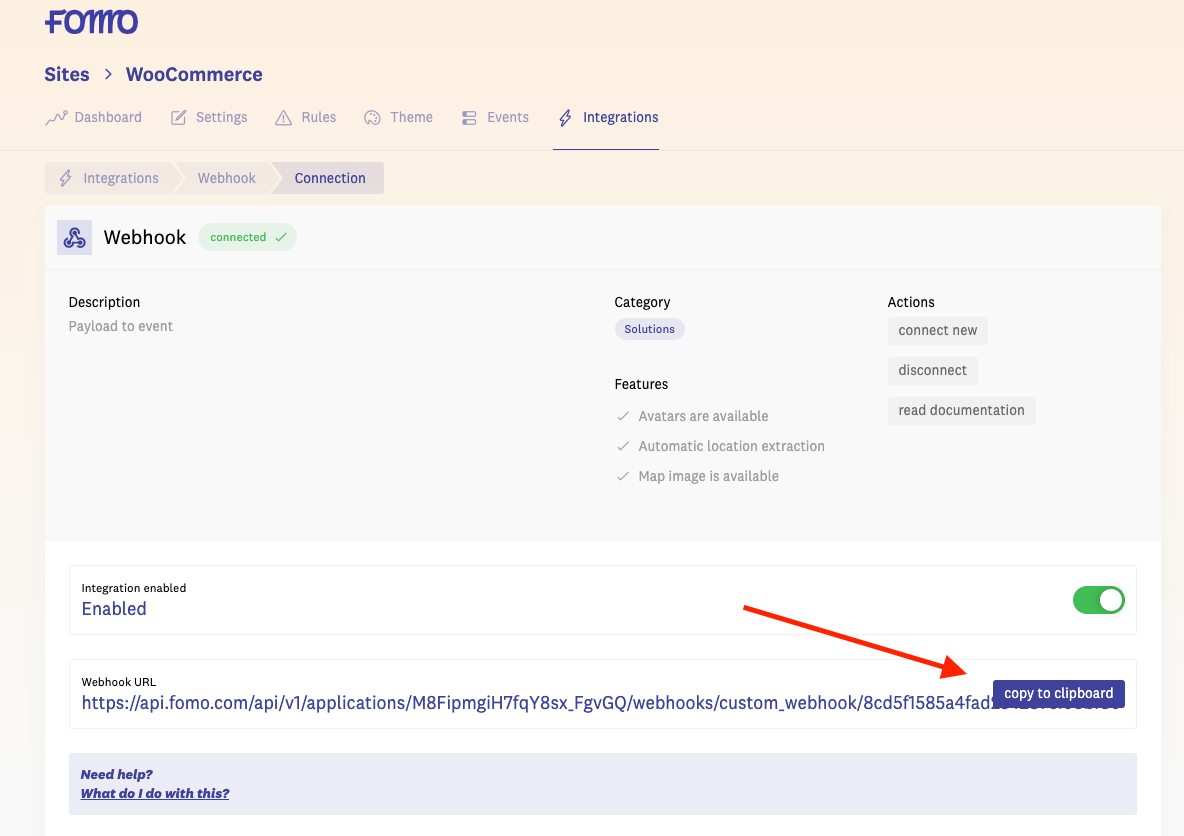Click the Automatic location extraction text
This screenshot has height=836, width=1184.
click(x=732, y=446)
